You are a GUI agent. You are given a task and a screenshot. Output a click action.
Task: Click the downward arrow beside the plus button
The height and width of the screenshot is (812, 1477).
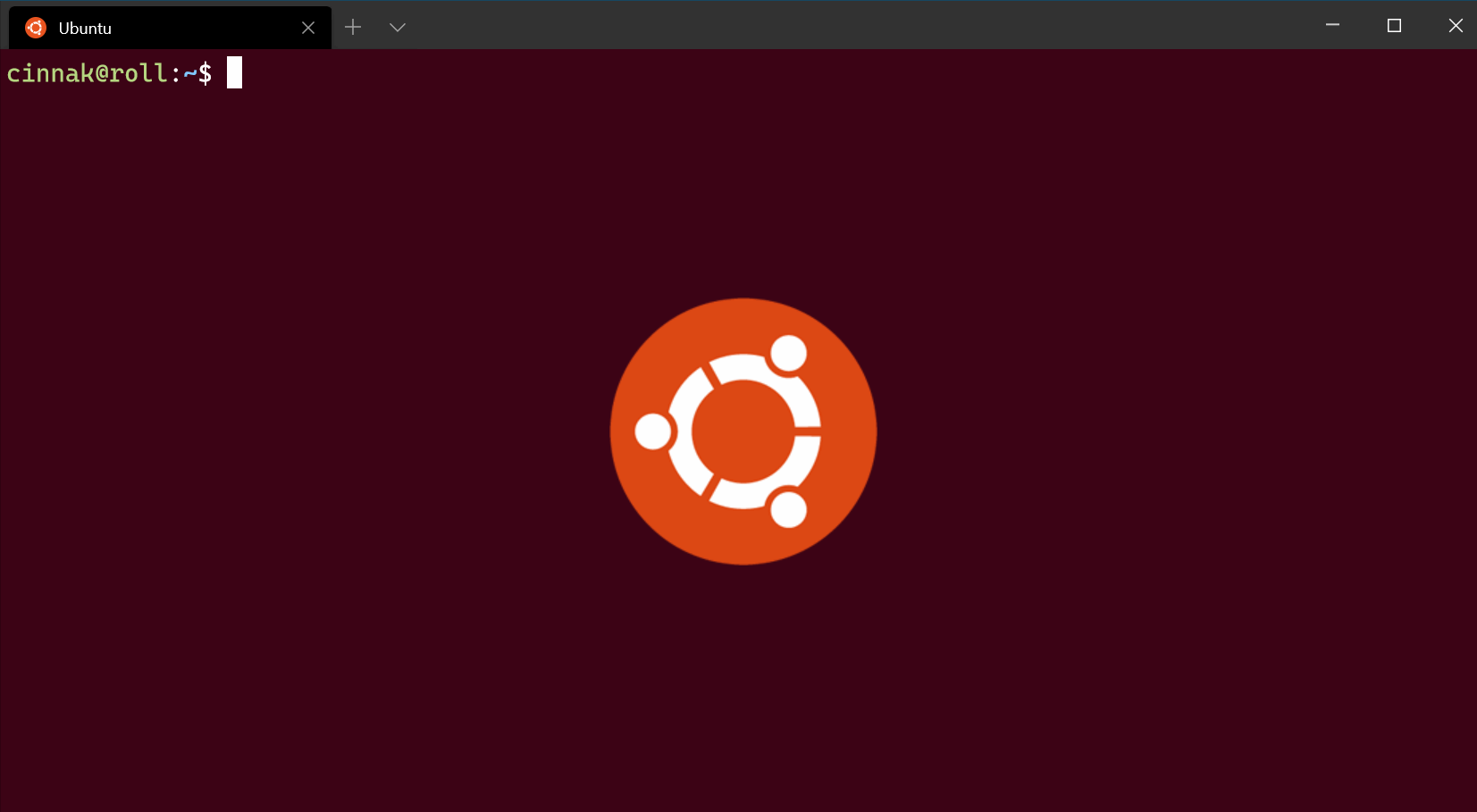click(398, 27)
